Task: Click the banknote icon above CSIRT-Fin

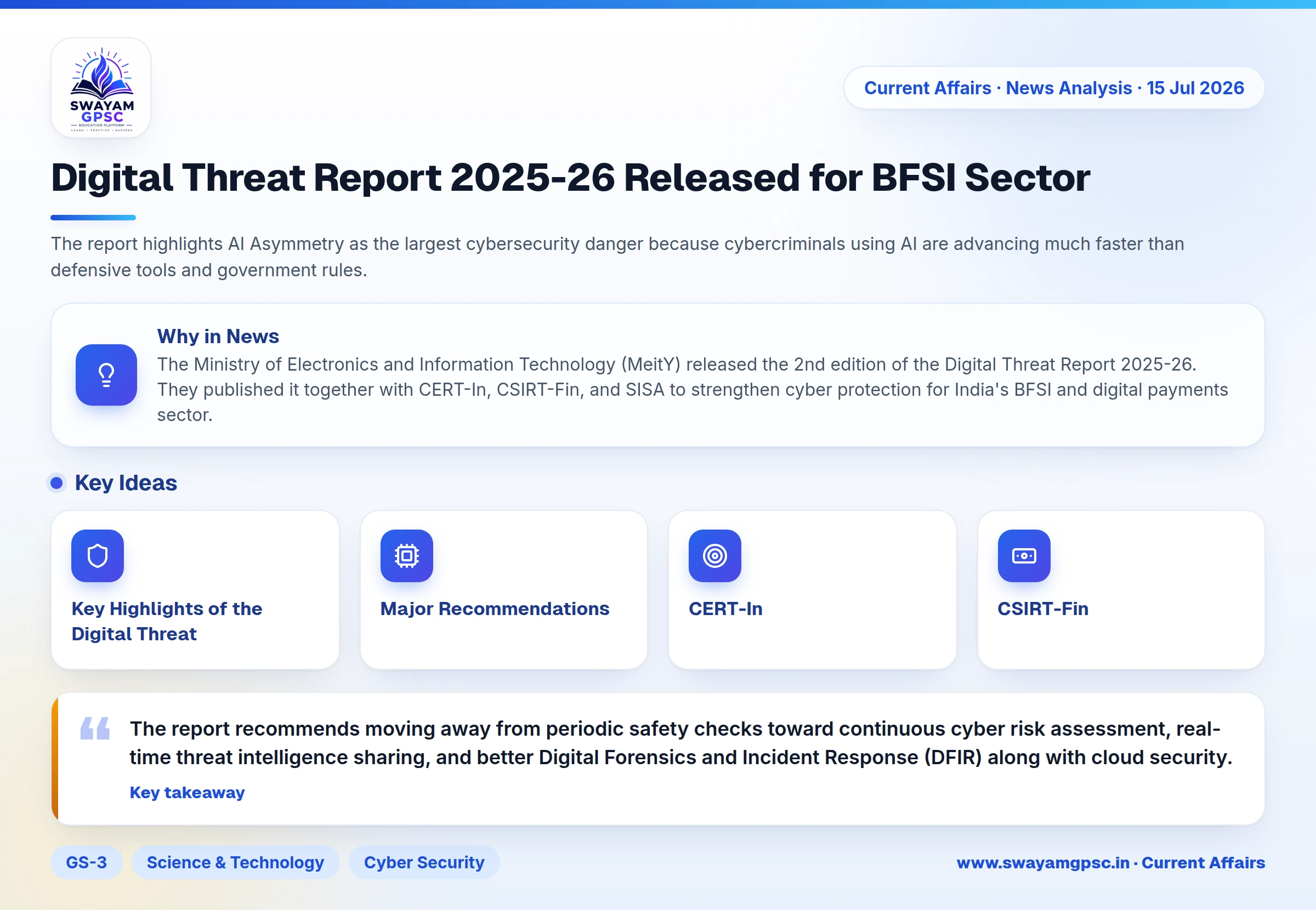Action: 1024,556
